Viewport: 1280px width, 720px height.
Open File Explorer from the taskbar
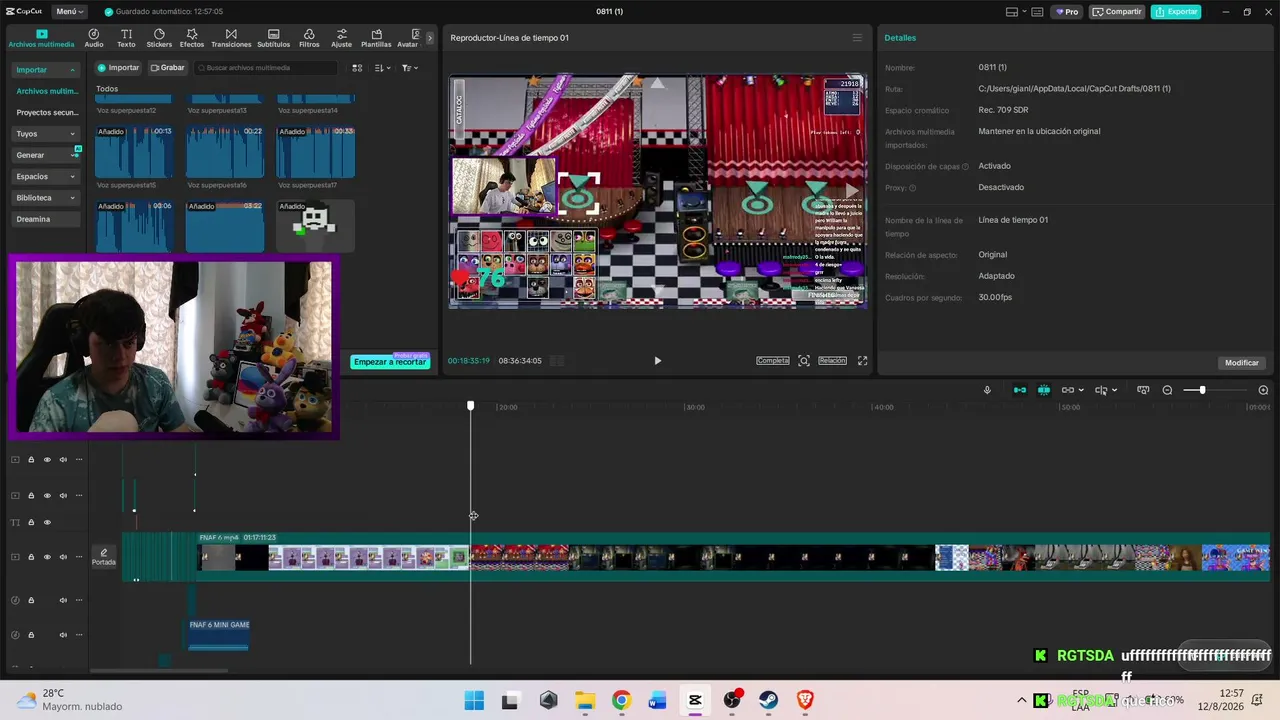584,700
